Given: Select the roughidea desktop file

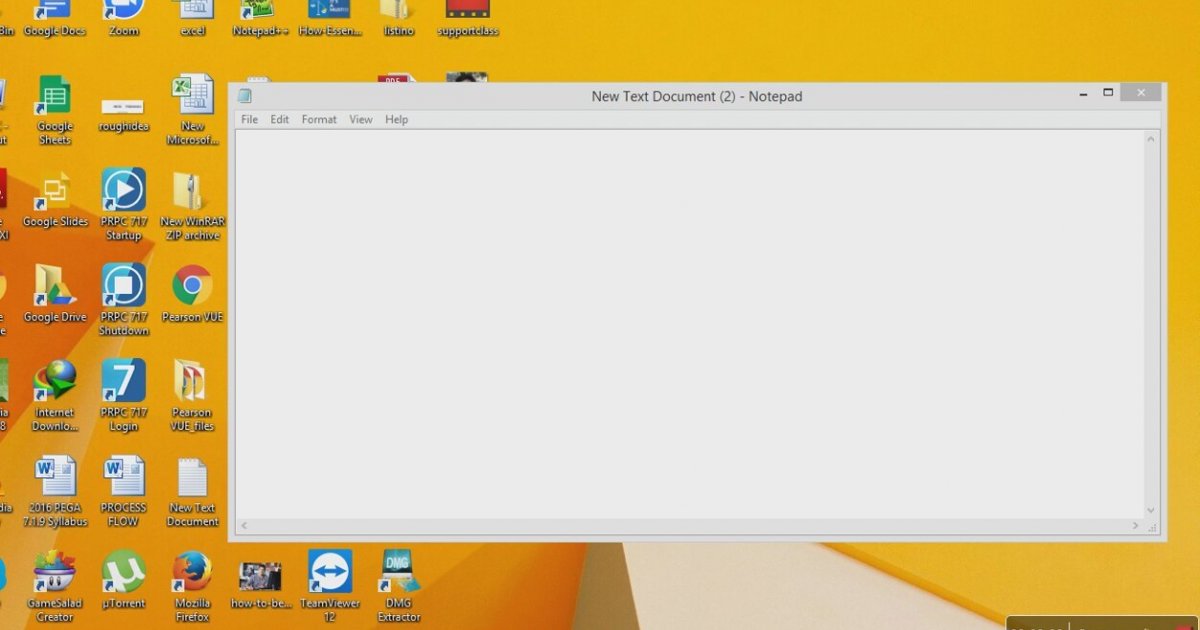Looking at the screenshot, I should tap(124, 115).
